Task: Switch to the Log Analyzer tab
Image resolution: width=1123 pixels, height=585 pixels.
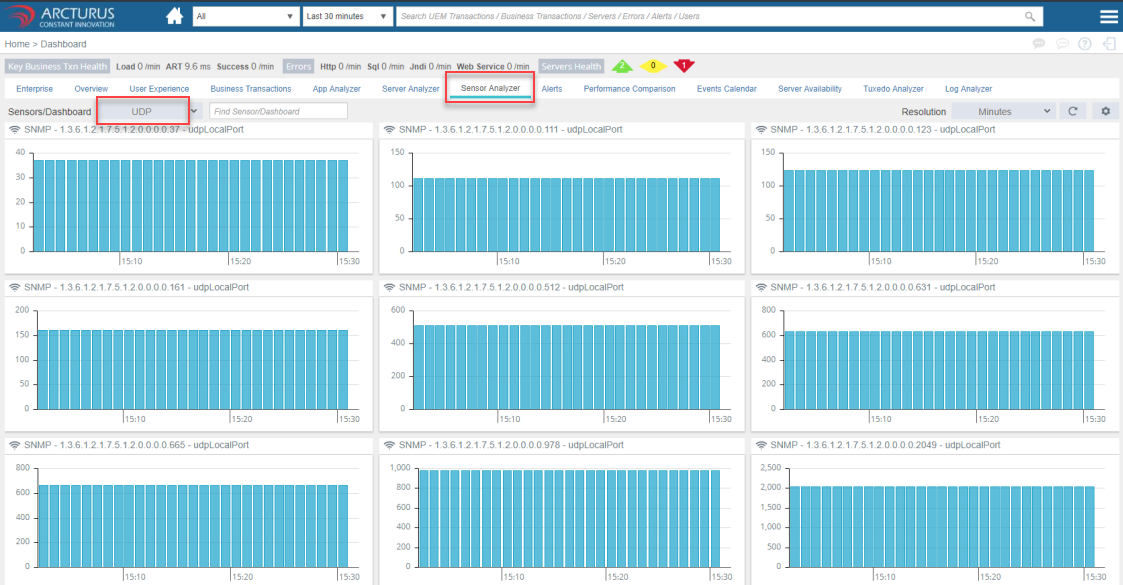Action: pyautogui.click(x=968, y=89)
